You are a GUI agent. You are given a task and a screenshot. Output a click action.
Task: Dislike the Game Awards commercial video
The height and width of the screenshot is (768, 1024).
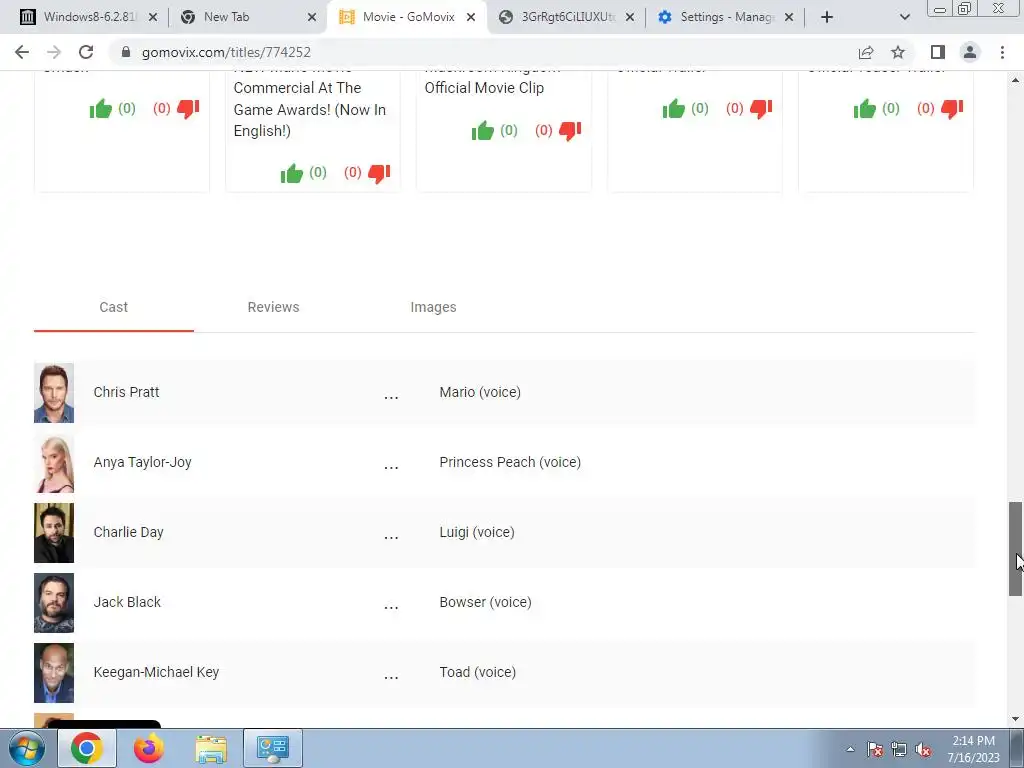coord(379,173)
